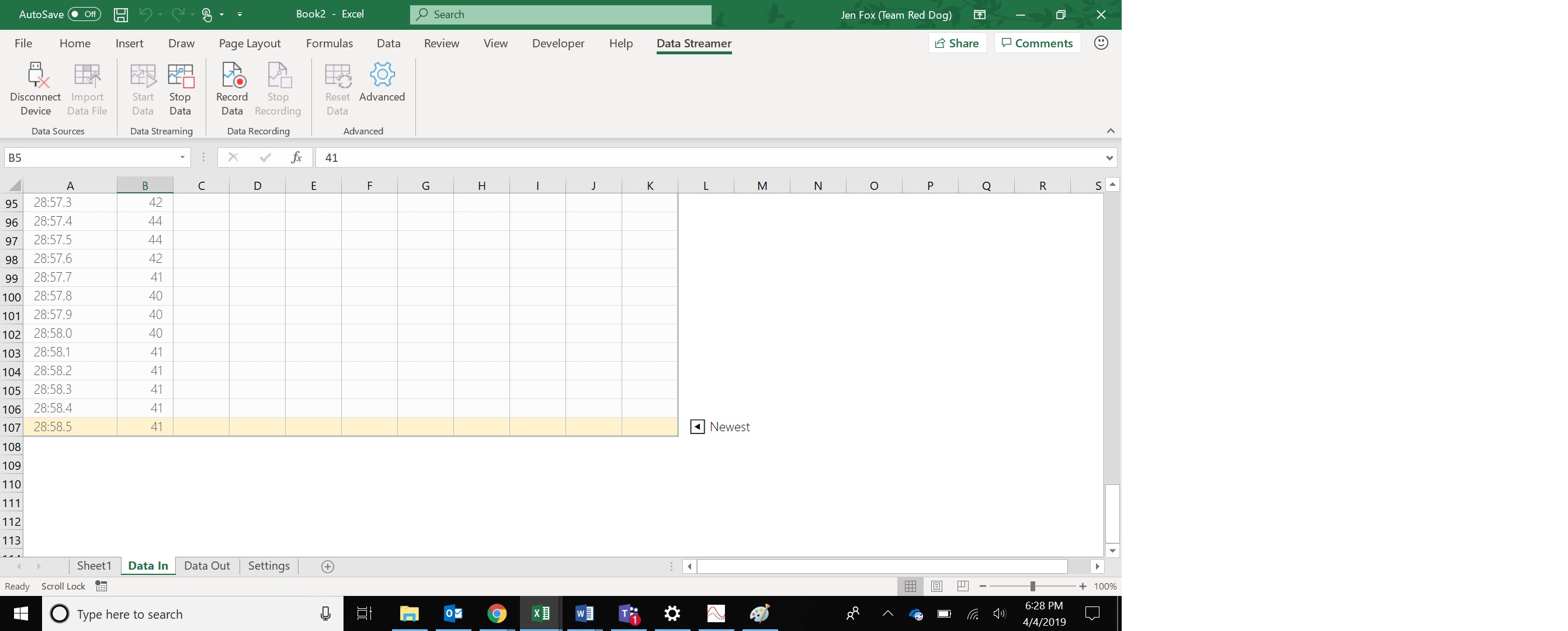This screenshot has height=631, width=1568.
Task: Click the Comments button
Action: pos(1037,42)
